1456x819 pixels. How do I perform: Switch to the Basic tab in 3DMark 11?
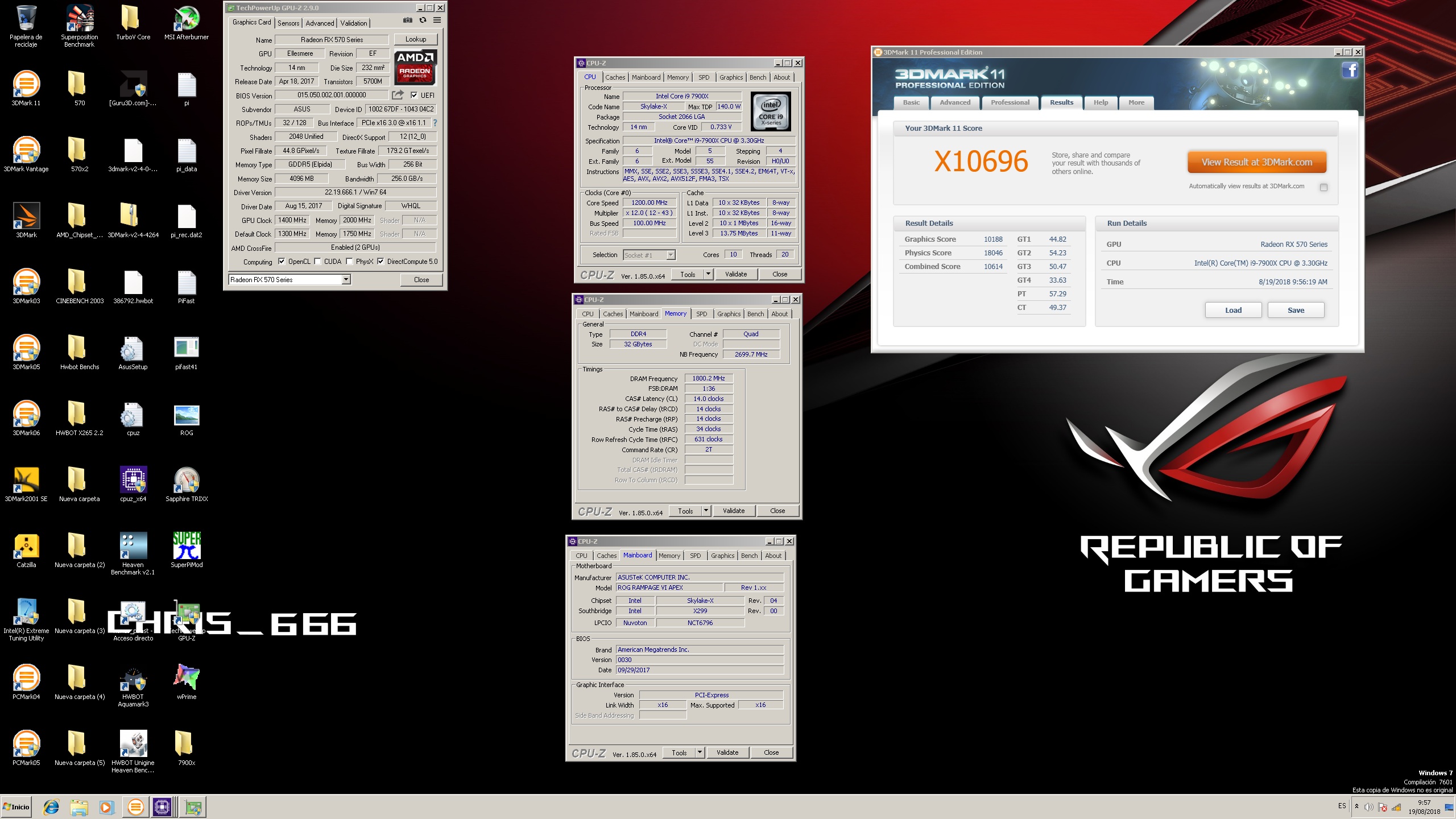(911, 102)
